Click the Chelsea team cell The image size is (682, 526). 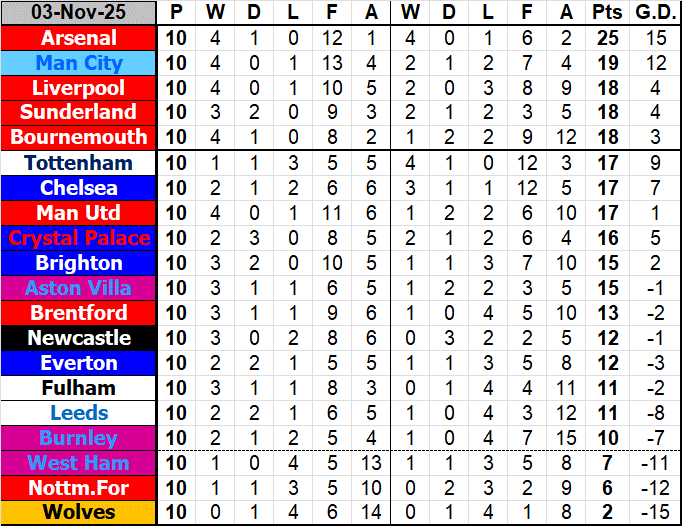pyautogui.click(x=79, y=188)
